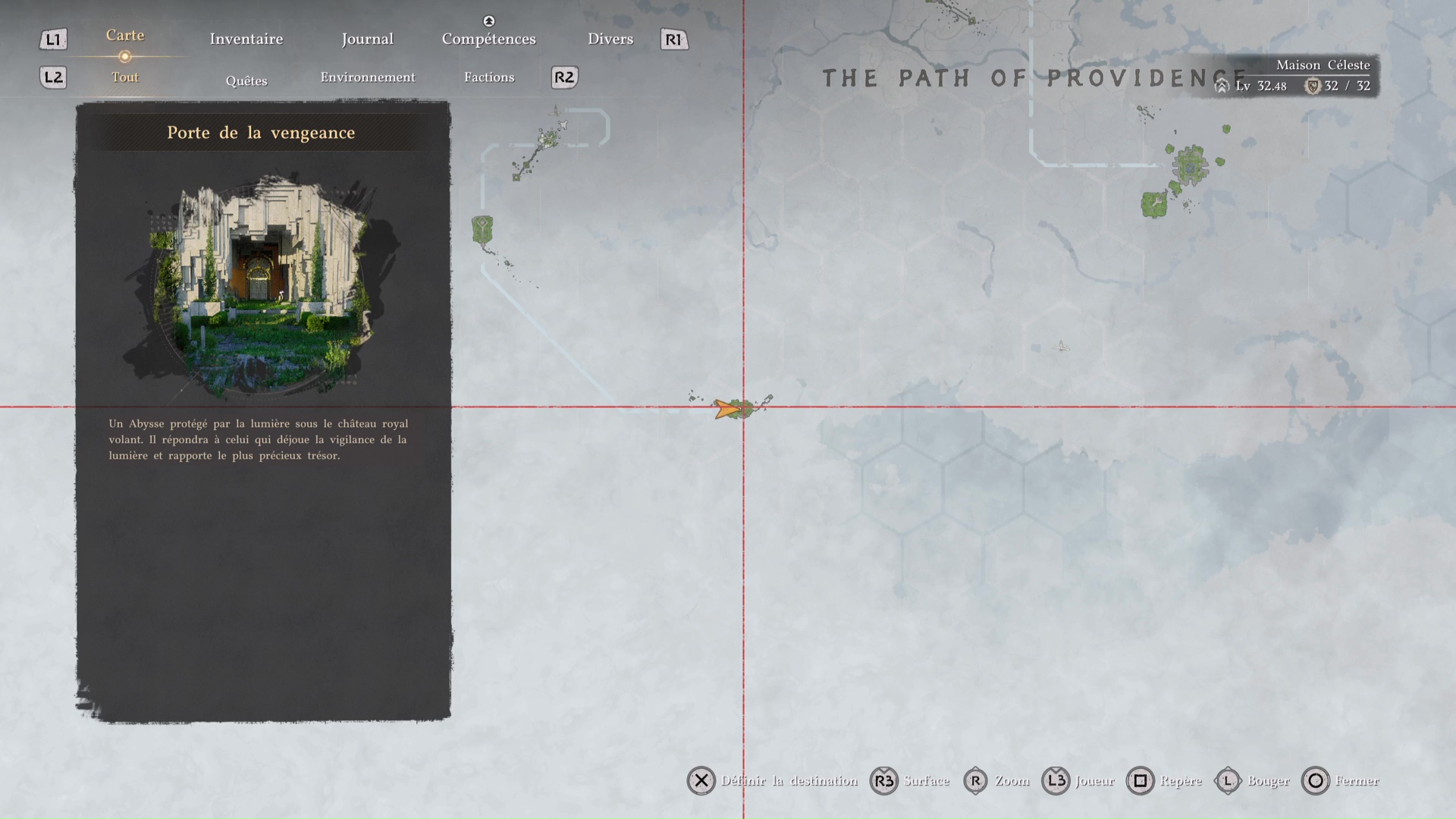Open the Compétences tab
This screenshot has width=1456, height=819.
coord(488,39)
